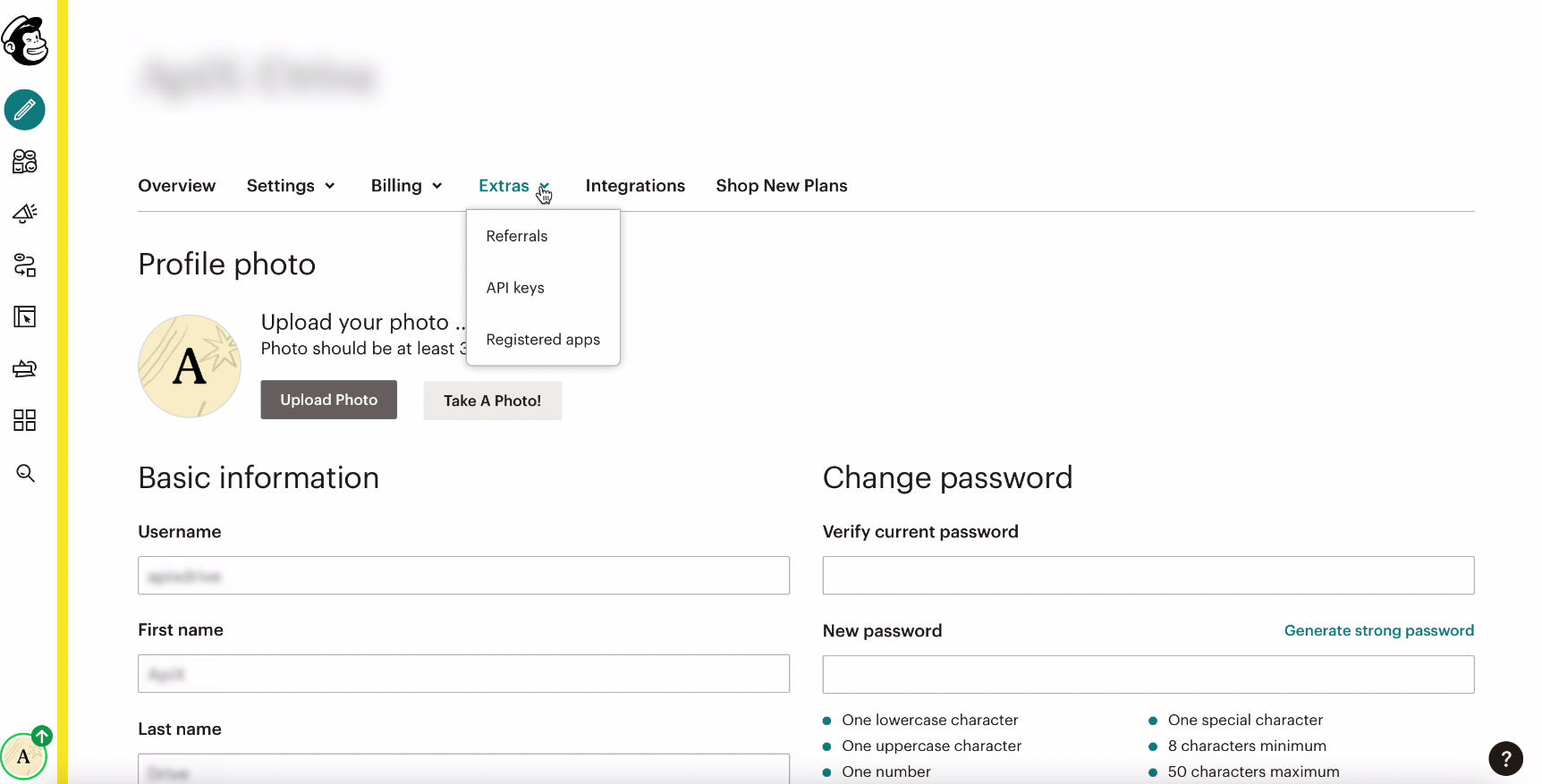Viewport: 1542px width, 784px height.
Task: Open the Shop New Plans tab
Action: (x=782, y=186)
